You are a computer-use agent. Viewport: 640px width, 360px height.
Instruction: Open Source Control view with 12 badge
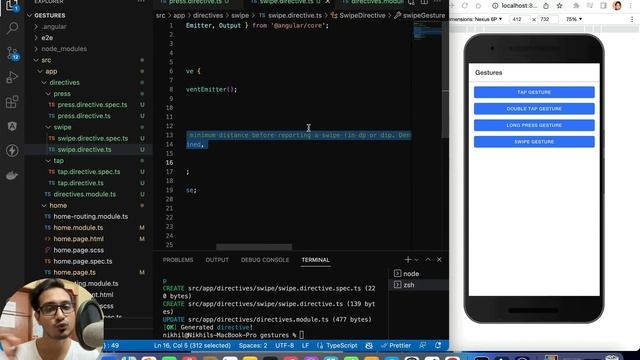[12, 53]
